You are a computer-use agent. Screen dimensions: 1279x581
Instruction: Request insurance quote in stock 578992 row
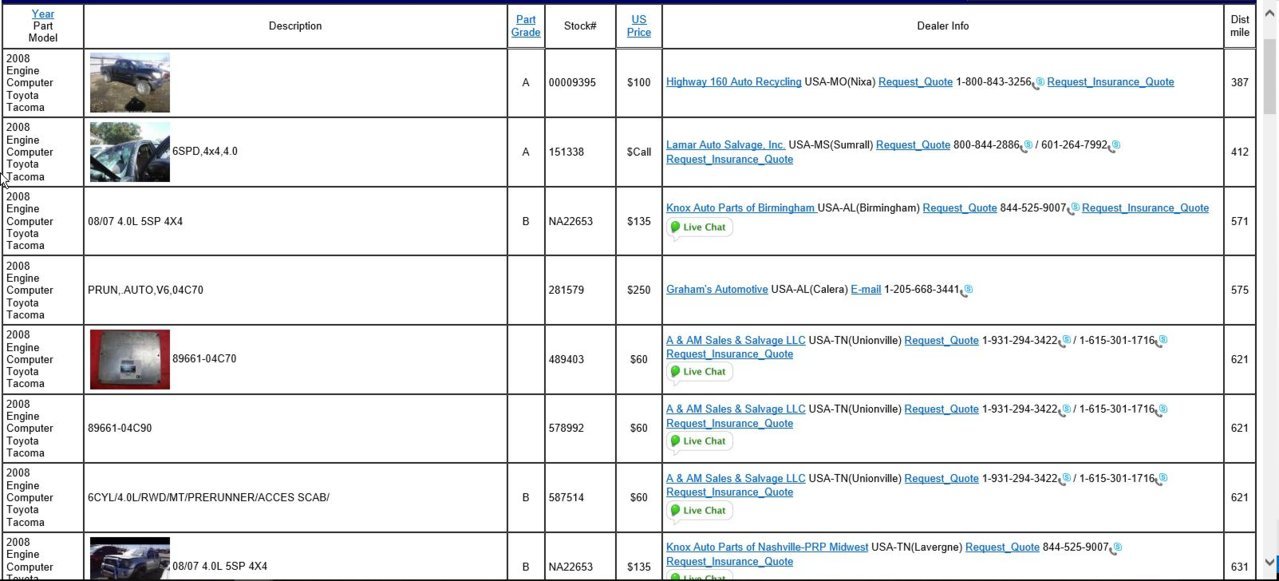click(x=729, y=423)
